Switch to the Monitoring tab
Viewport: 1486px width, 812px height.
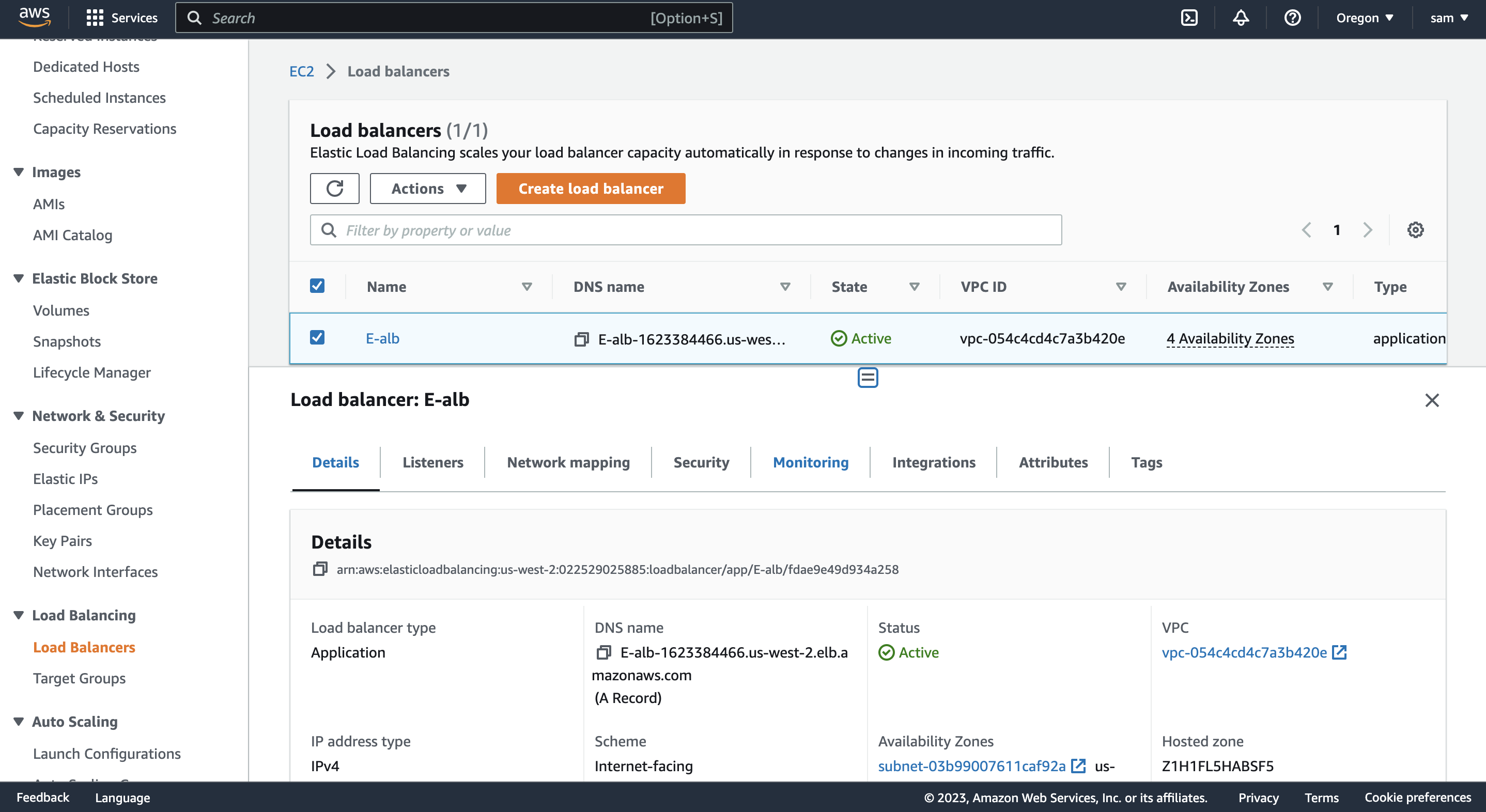[810, 462]
